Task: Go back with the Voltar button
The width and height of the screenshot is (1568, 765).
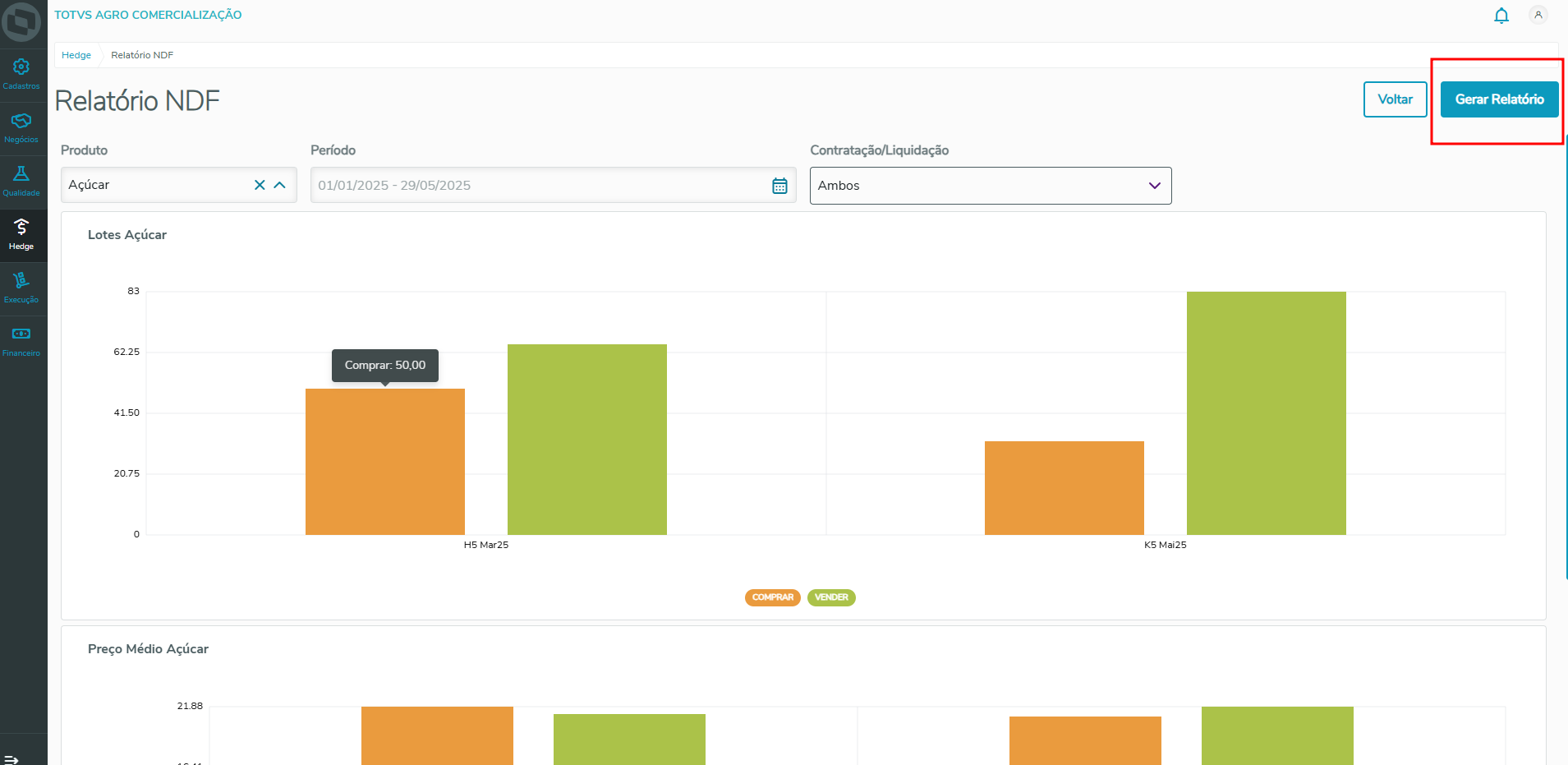Action: 1395,99
